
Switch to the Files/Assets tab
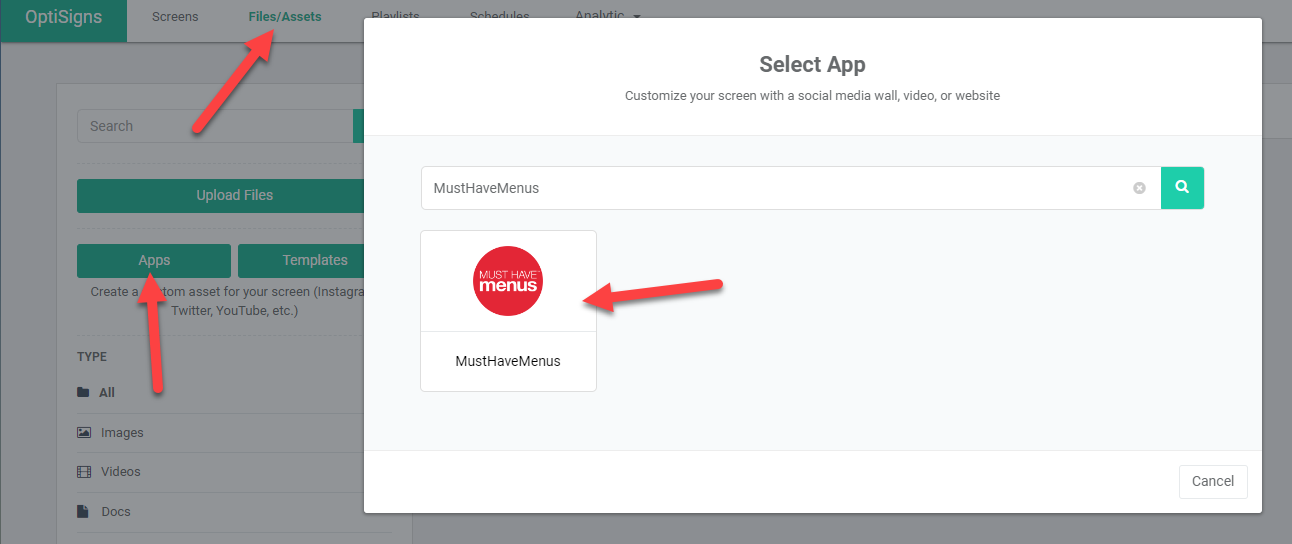[x=285, y=17]
